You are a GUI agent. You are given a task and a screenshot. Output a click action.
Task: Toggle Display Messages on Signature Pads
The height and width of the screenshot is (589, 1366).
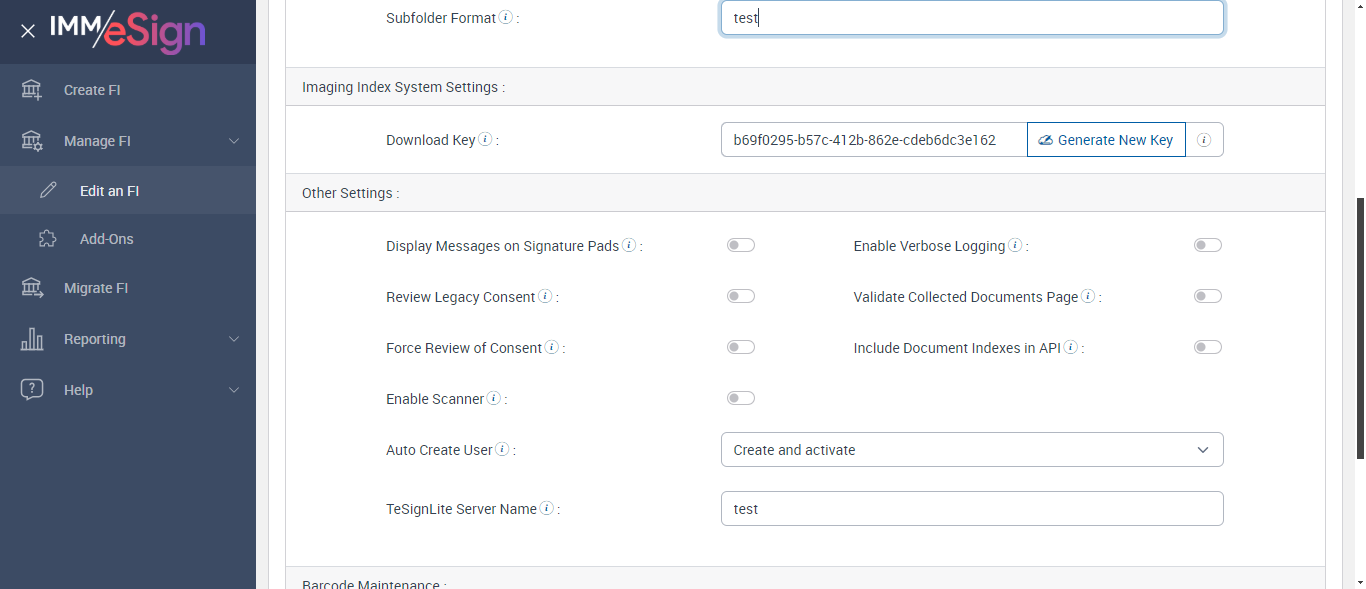[x=741, y=245]
